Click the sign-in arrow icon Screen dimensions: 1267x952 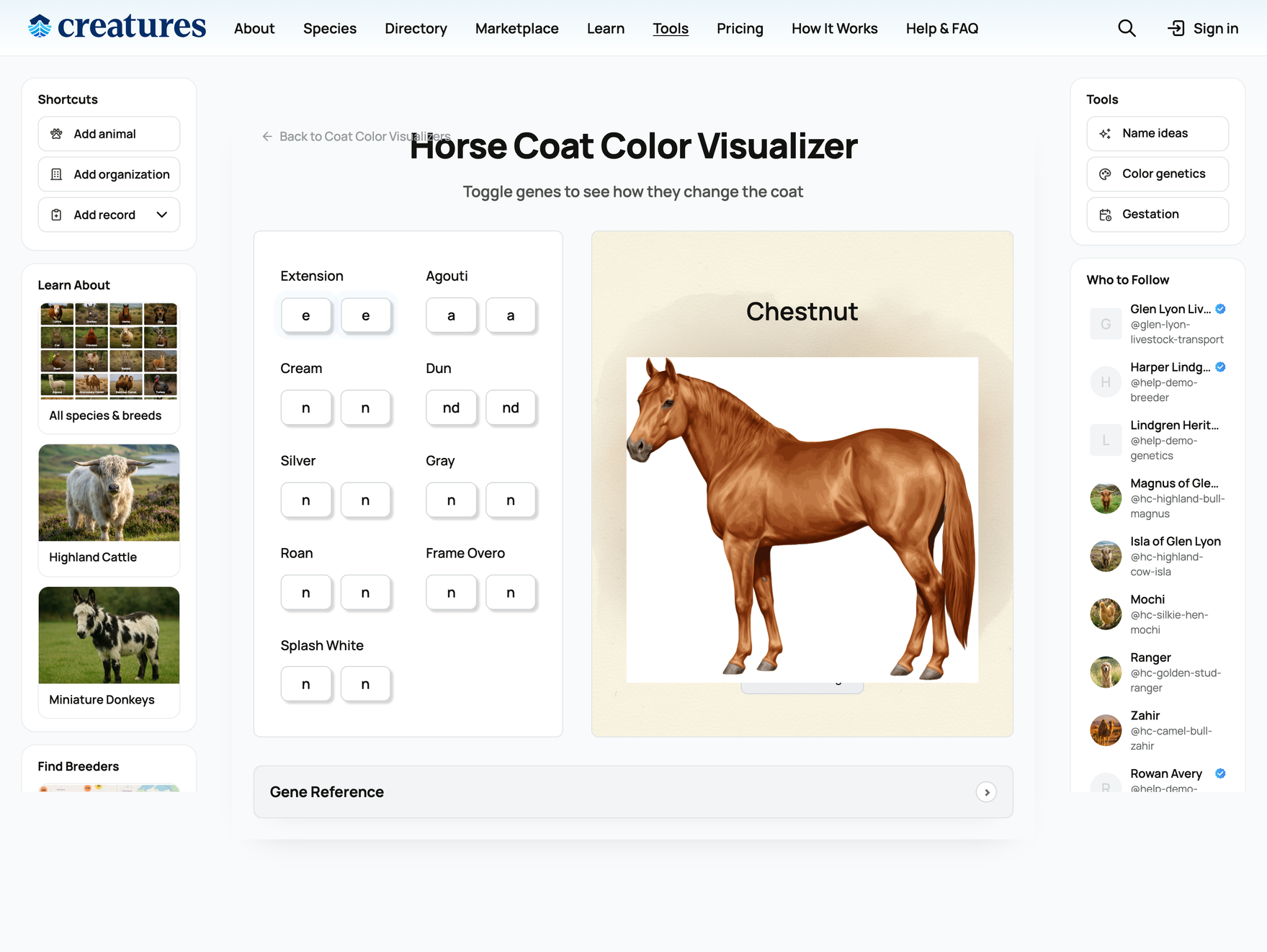(x=1176, y=28)
